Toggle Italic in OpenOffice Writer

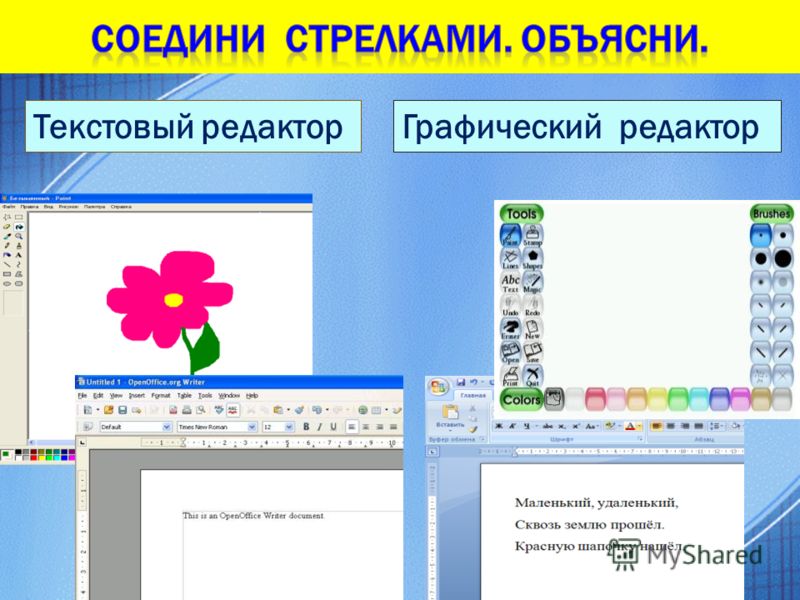(319, 427)
